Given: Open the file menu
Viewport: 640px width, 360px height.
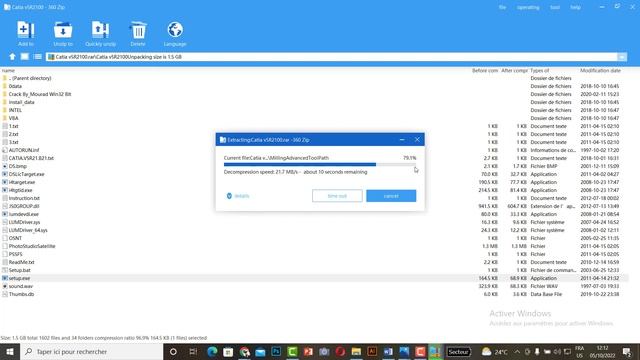Looking at the screenshot, I should [x=502, y=7].
